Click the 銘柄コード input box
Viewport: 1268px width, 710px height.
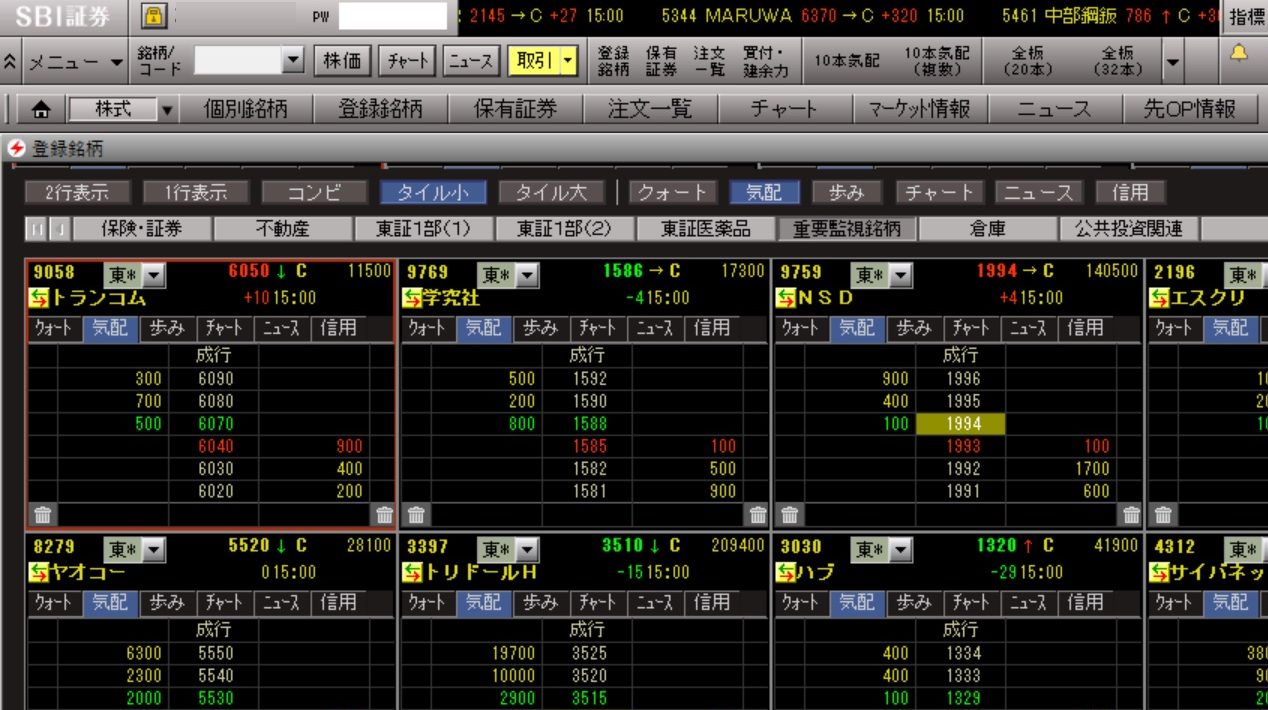pyautogui.click(x=238, y=61)
